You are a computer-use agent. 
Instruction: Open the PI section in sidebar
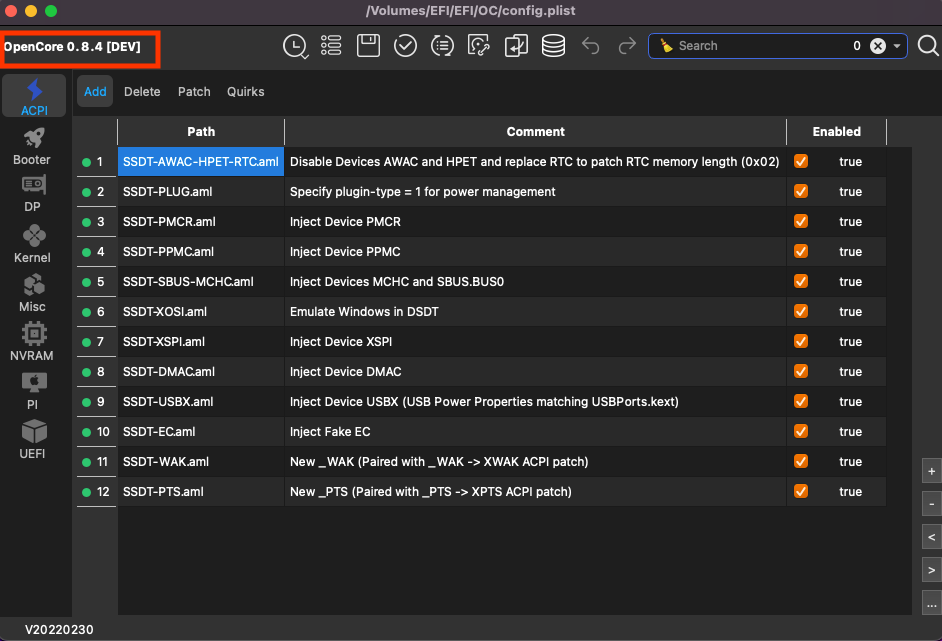click(32, 390)
